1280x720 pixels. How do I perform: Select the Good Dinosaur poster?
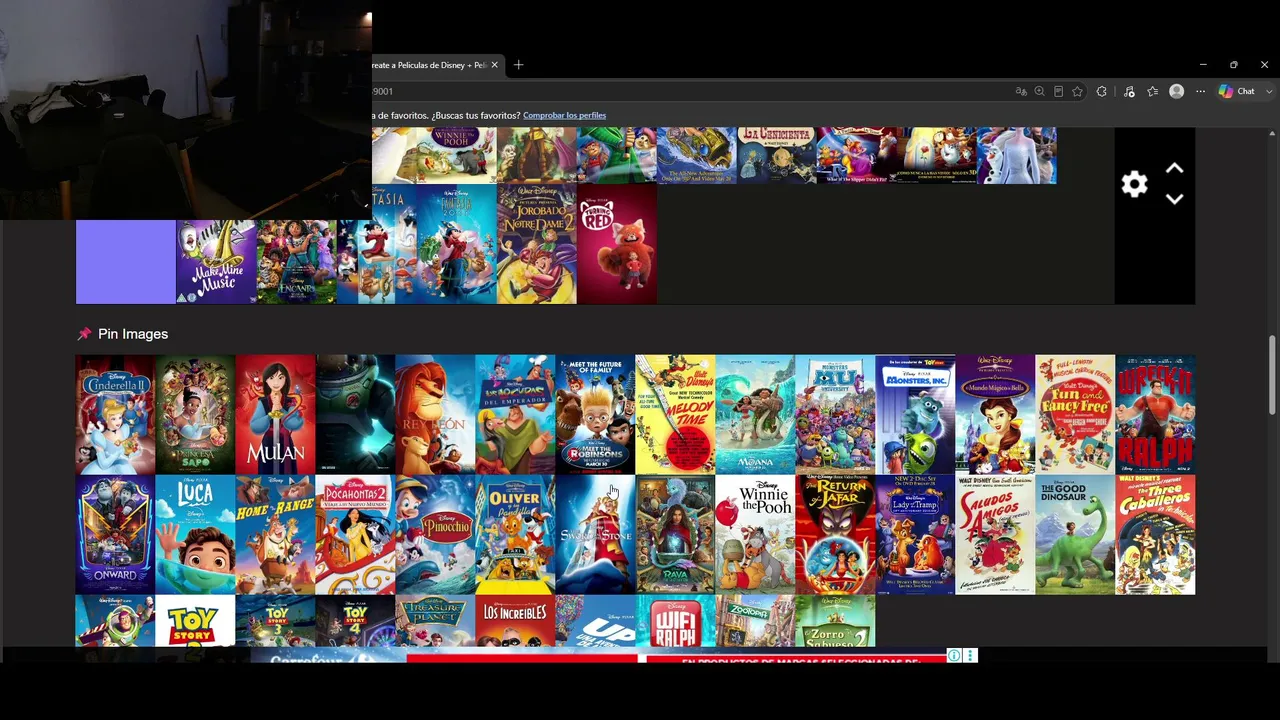(1075, 535)
